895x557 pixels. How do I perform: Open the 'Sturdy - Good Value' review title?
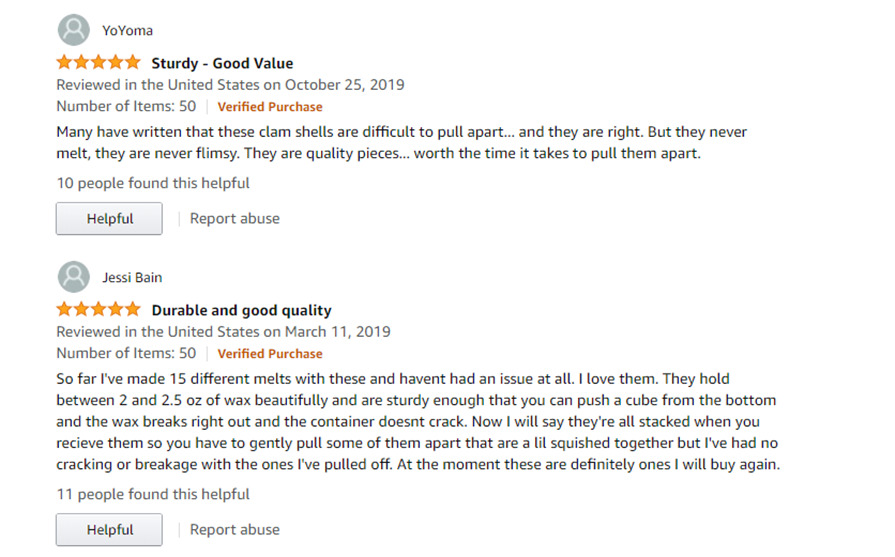(222, 63)
